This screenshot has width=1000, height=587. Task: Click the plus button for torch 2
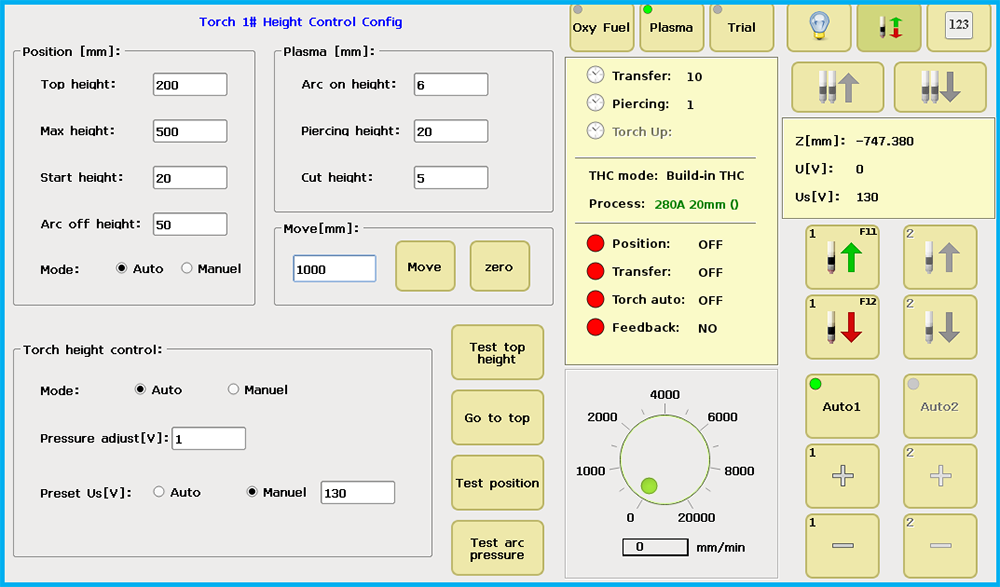(940, 476)
